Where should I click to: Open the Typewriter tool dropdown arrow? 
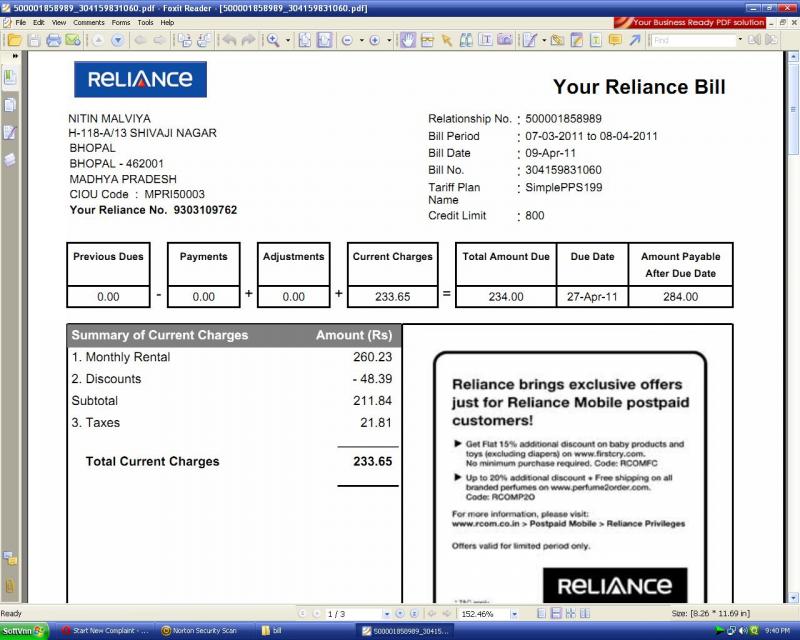544,40
